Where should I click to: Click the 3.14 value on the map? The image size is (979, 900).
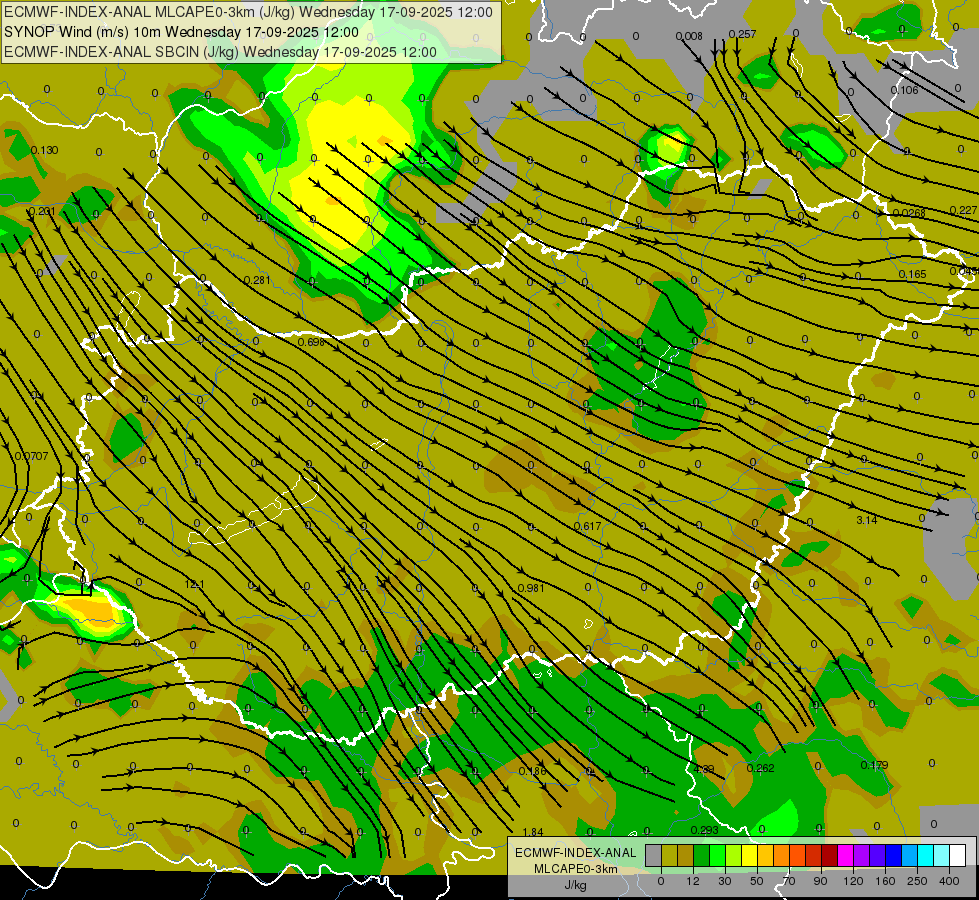point(867,520)
